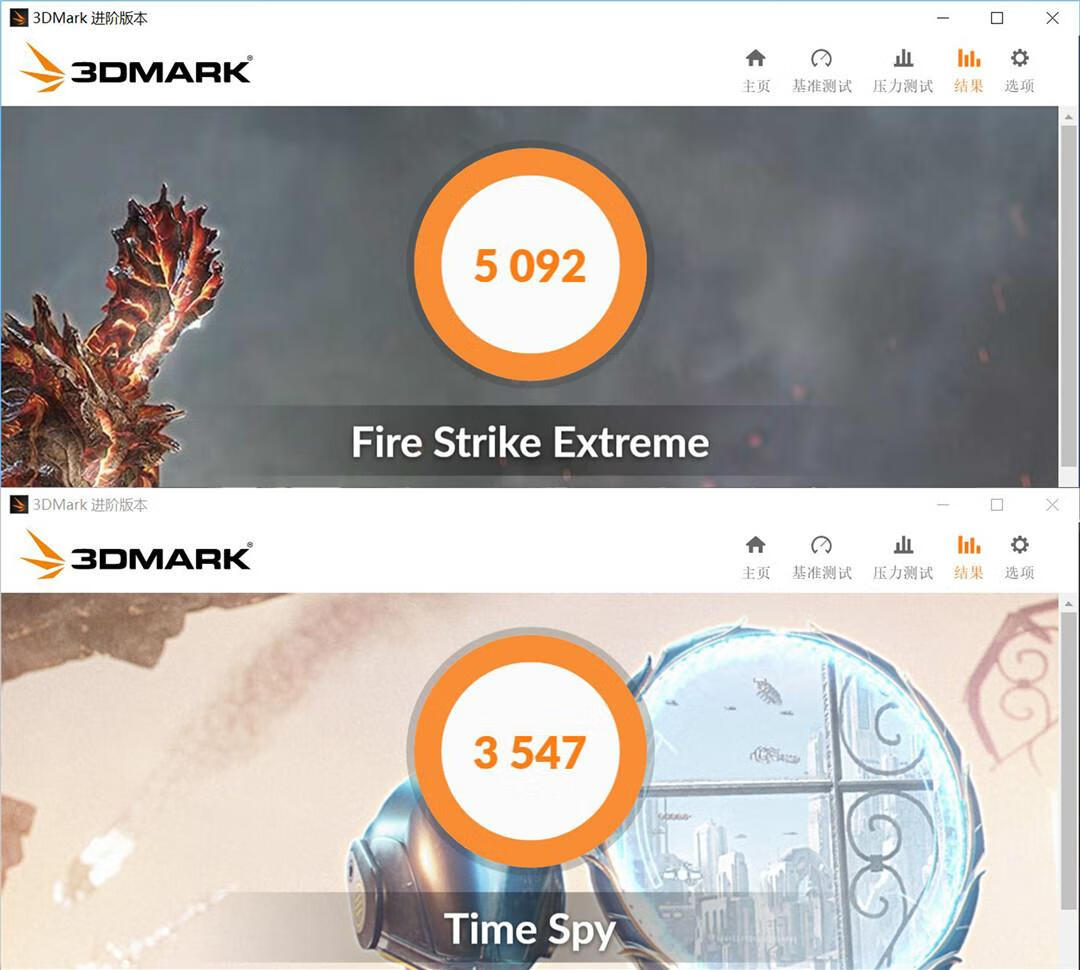Open the options gear in the top window
The image size is (1080, 970).
click(1019, 59)
